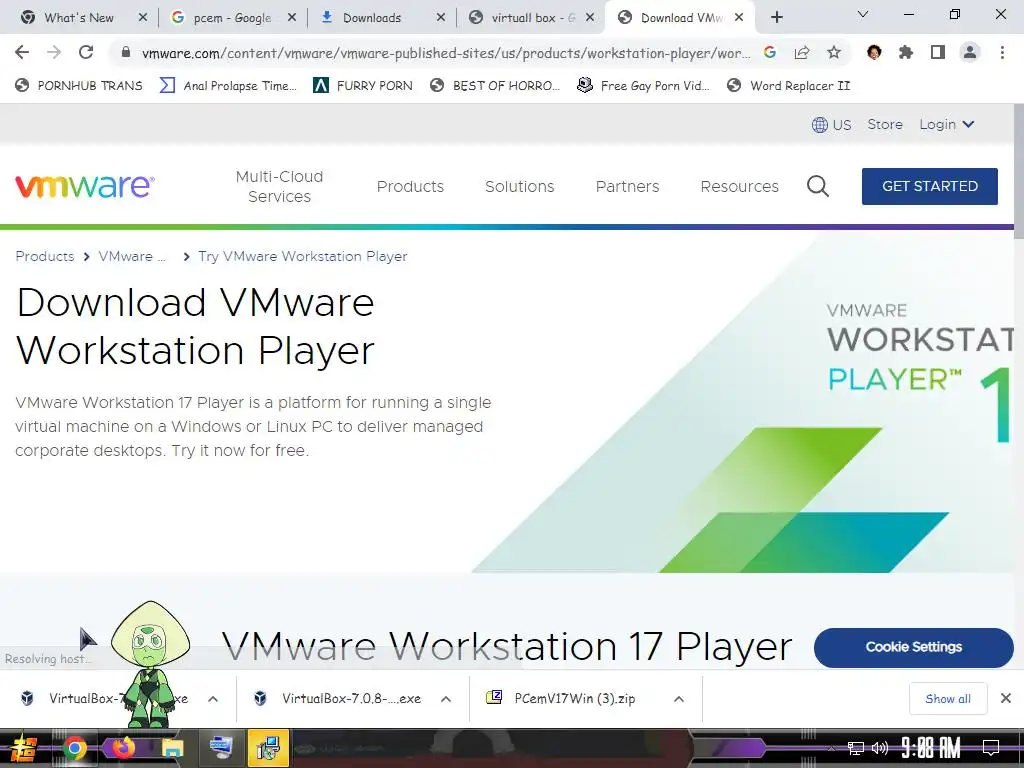
Task: Bookmark this page with the star icon
Action: pos(834,52)
